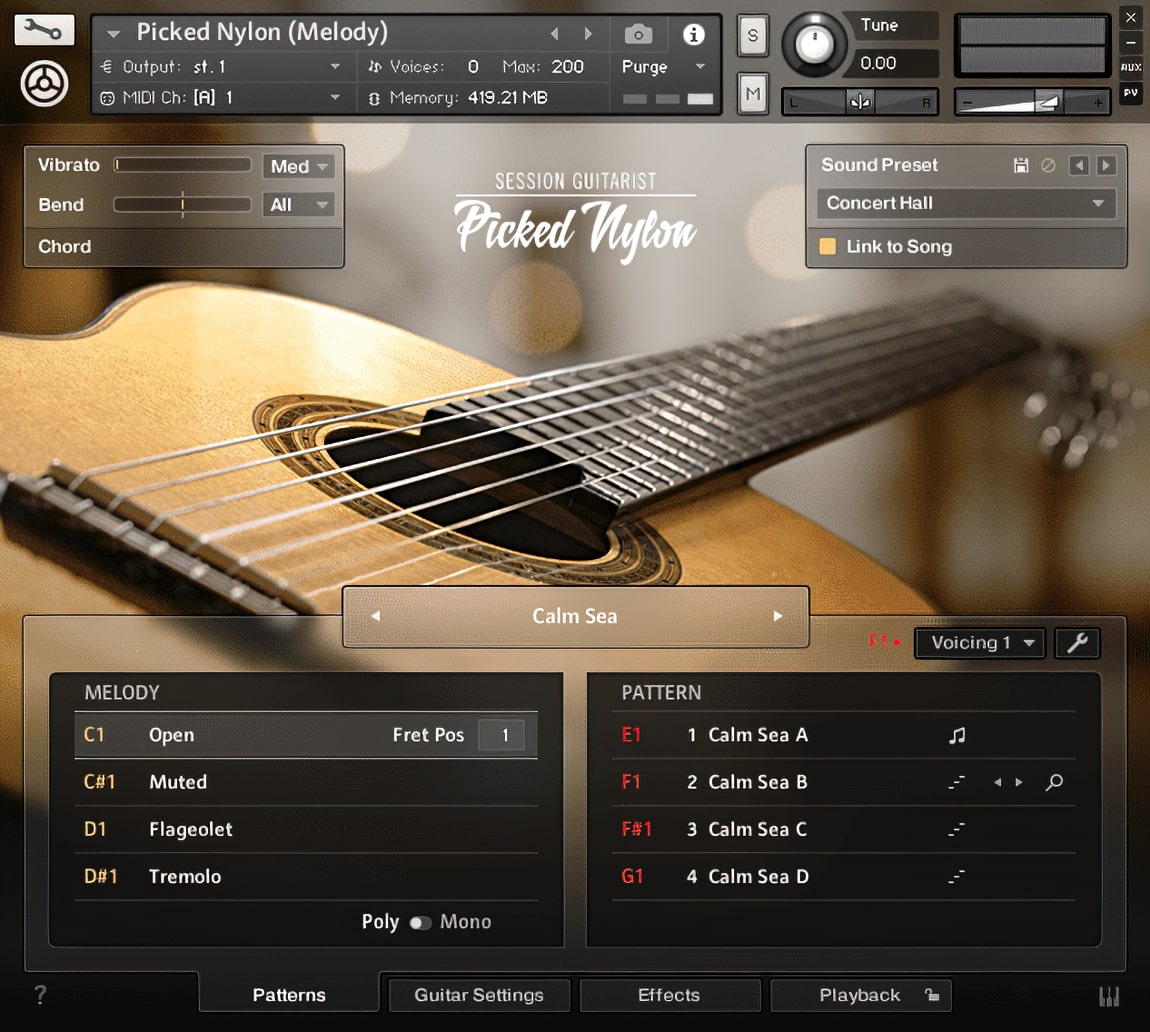The height and width of the screenshot is (1032, 1150).
Task: Open Voicing 1 dropdown
Action: pos(979,643)
